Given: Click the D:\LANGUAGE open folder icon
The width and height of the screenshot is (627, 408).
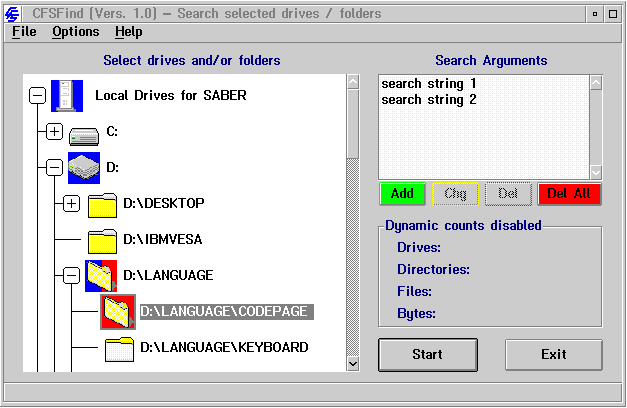Looking at the screenshot, I should [101, 276].
